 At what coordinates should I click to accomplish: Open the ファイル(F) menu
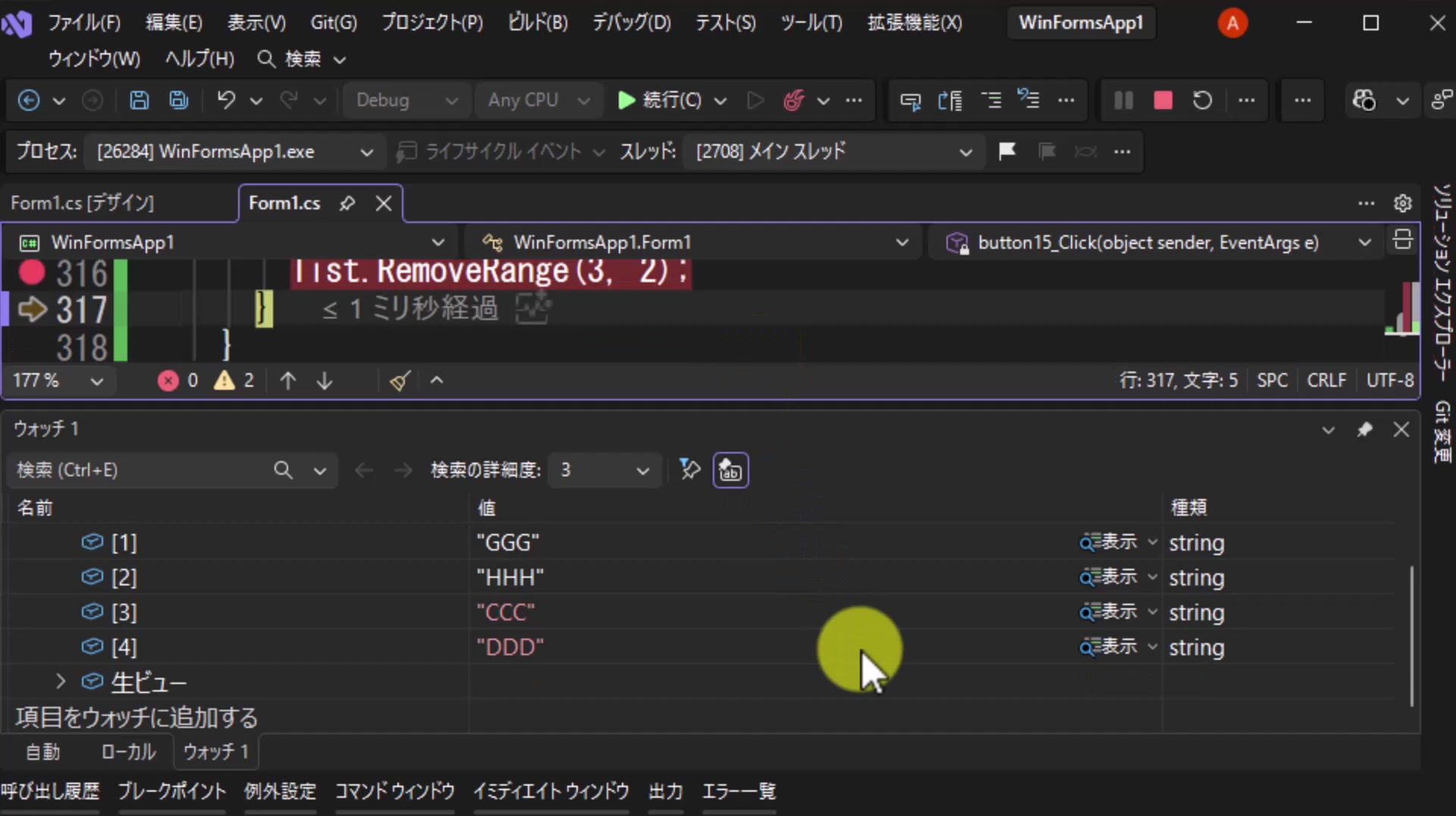pos(84,23)
